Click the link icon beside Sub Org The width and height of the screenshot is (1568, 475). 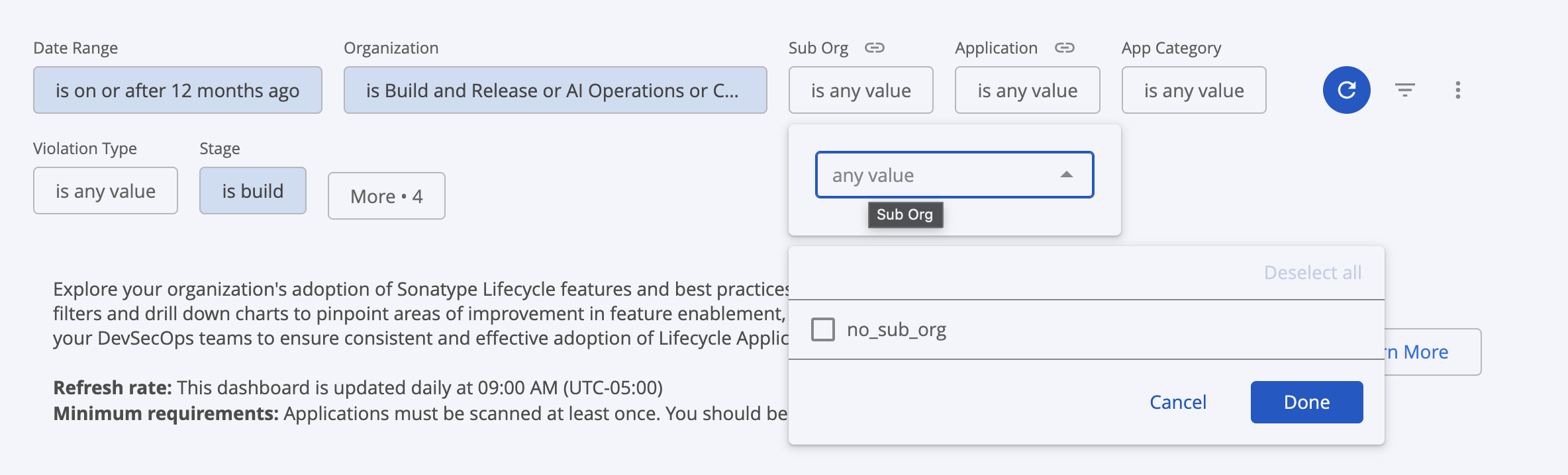click(875, 48)
